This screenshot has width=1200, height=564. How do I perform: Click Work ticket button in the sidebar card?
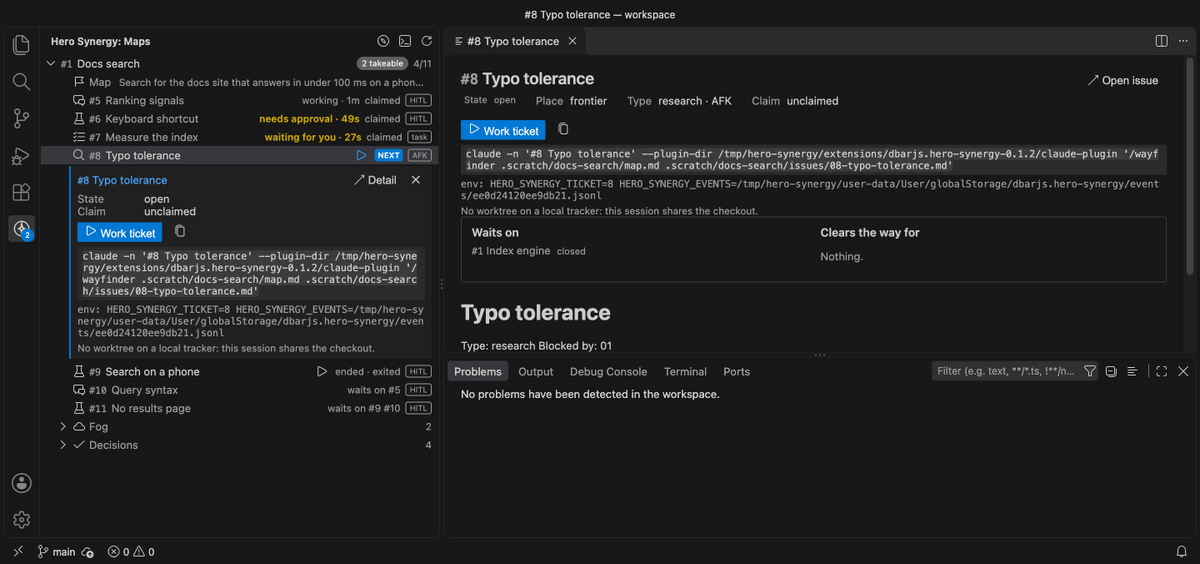[120, 232]
